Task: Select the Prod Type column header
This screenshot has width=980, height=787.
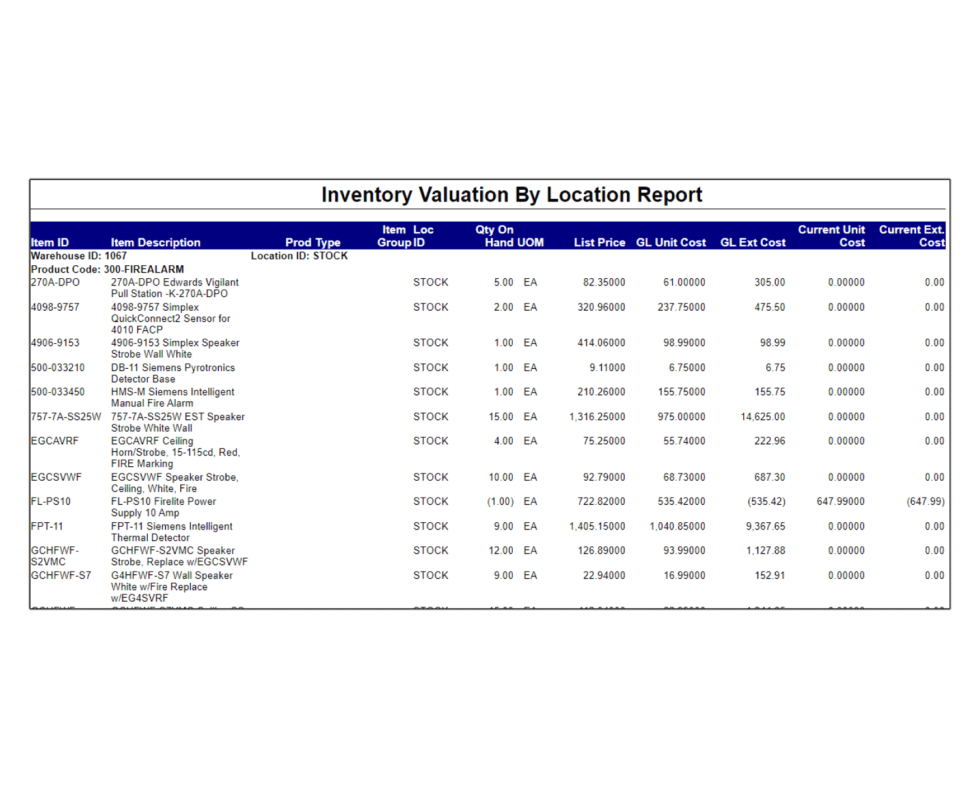Action: (x=312, y=243)
